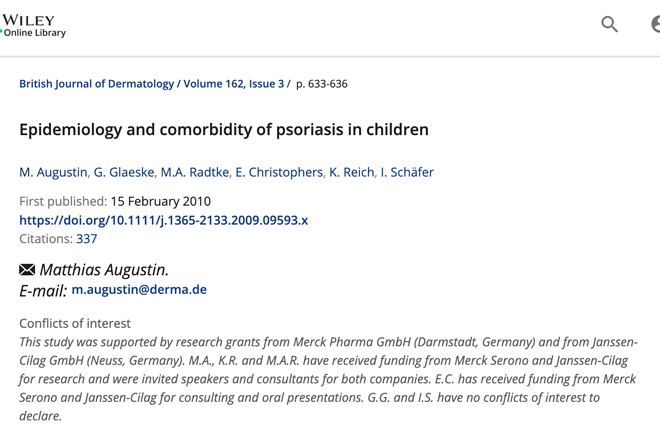660x440 pixels.
Task: Click the envelope icon beside Matthias Augustin
Action: click(x=27, y=269)
